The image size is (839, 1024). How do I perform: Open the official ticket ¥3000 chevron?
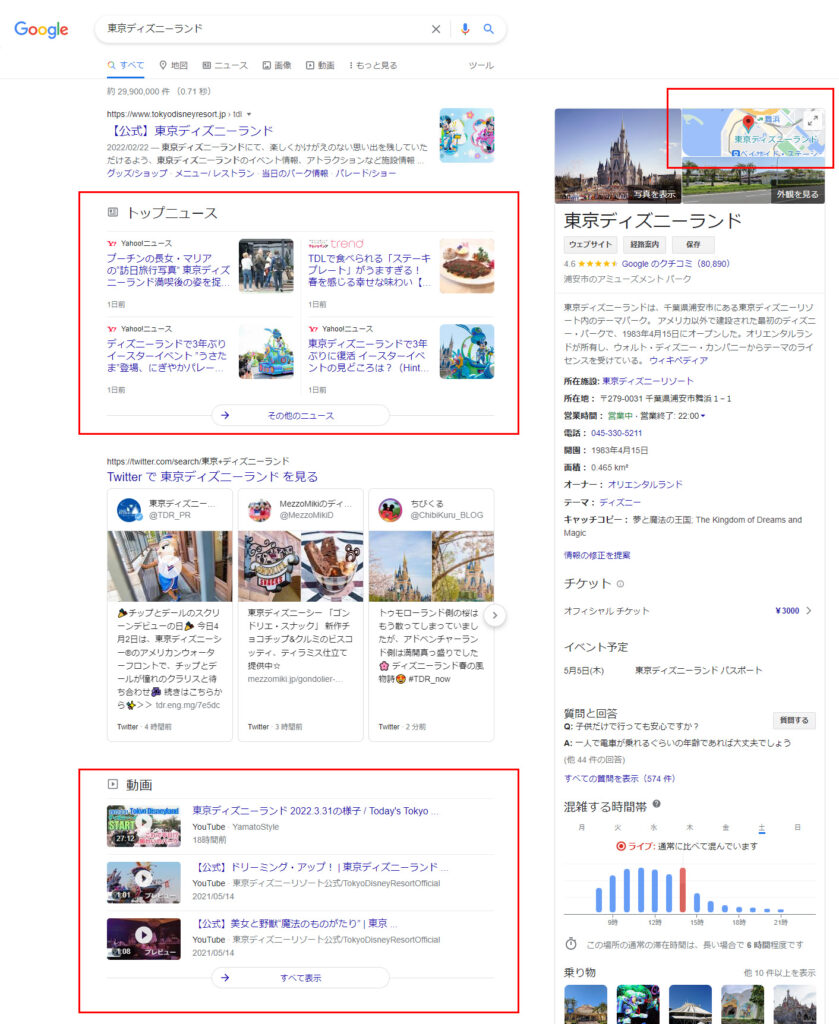808,610
